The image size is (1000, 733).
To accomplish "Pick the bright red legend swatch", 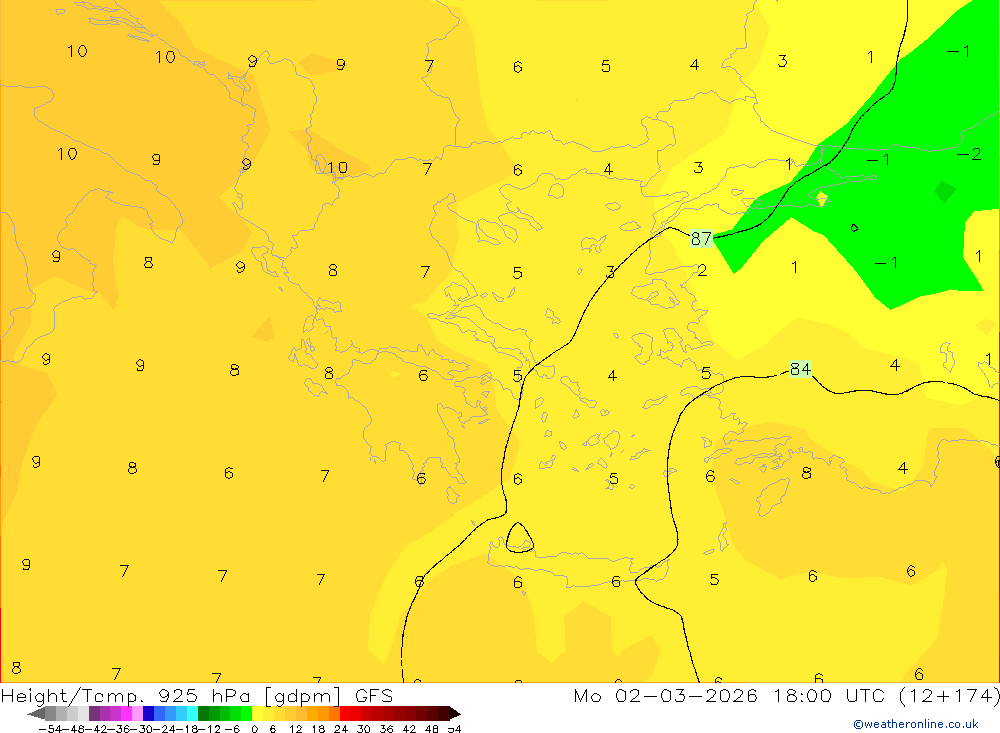I will point(345,714).
